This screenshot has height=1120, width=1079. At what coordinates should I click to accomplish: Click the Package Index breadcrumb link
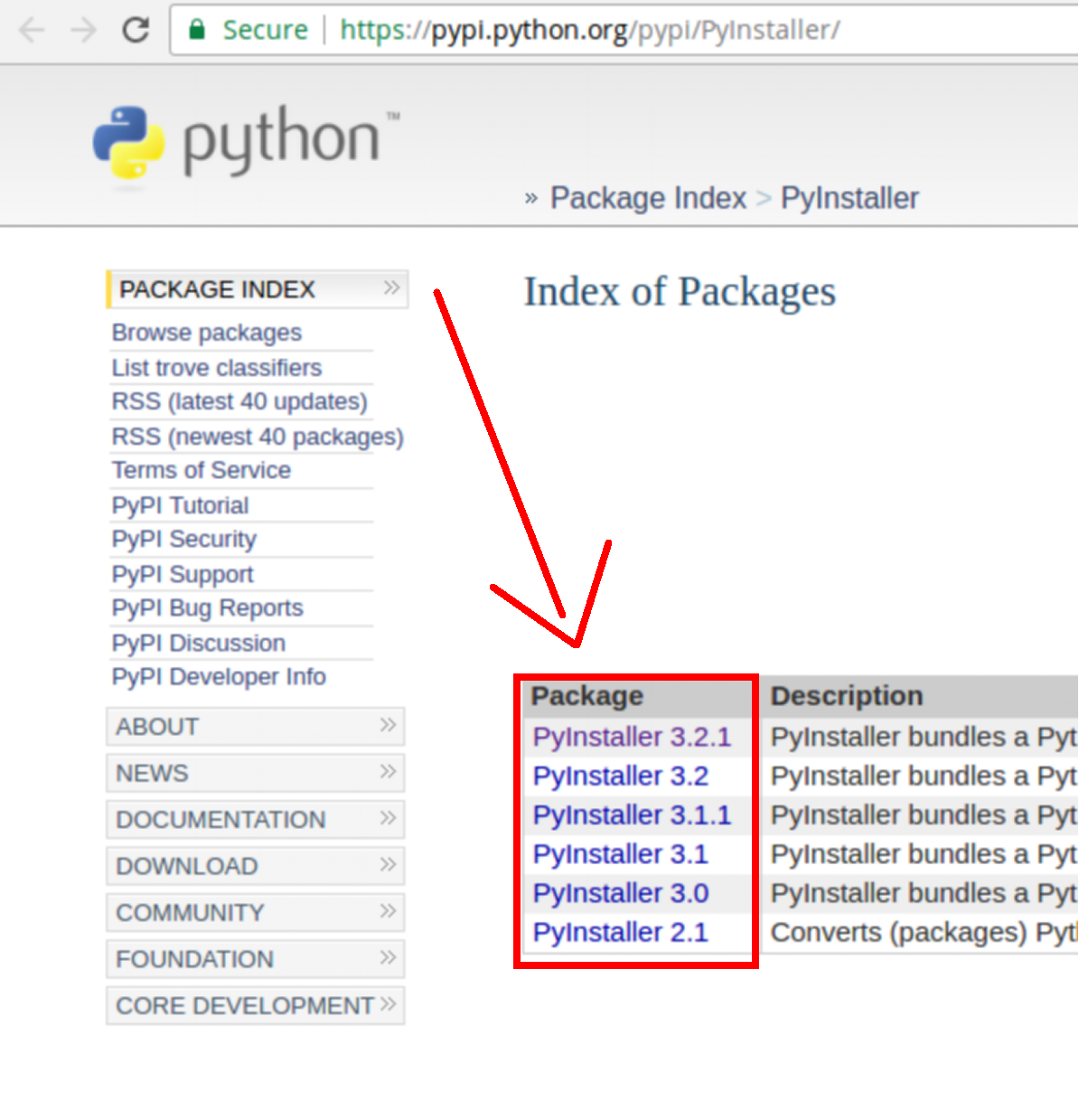point(648,198)
